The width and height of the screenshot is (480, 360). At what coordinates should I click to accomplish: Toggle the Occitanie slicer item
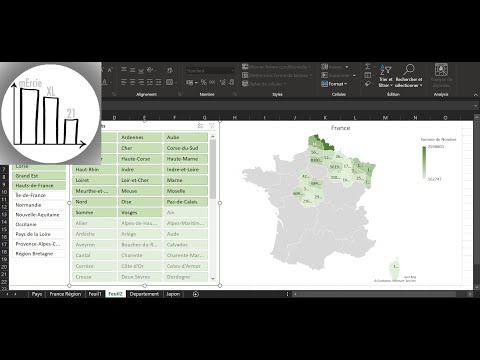[x=39, y=224]
